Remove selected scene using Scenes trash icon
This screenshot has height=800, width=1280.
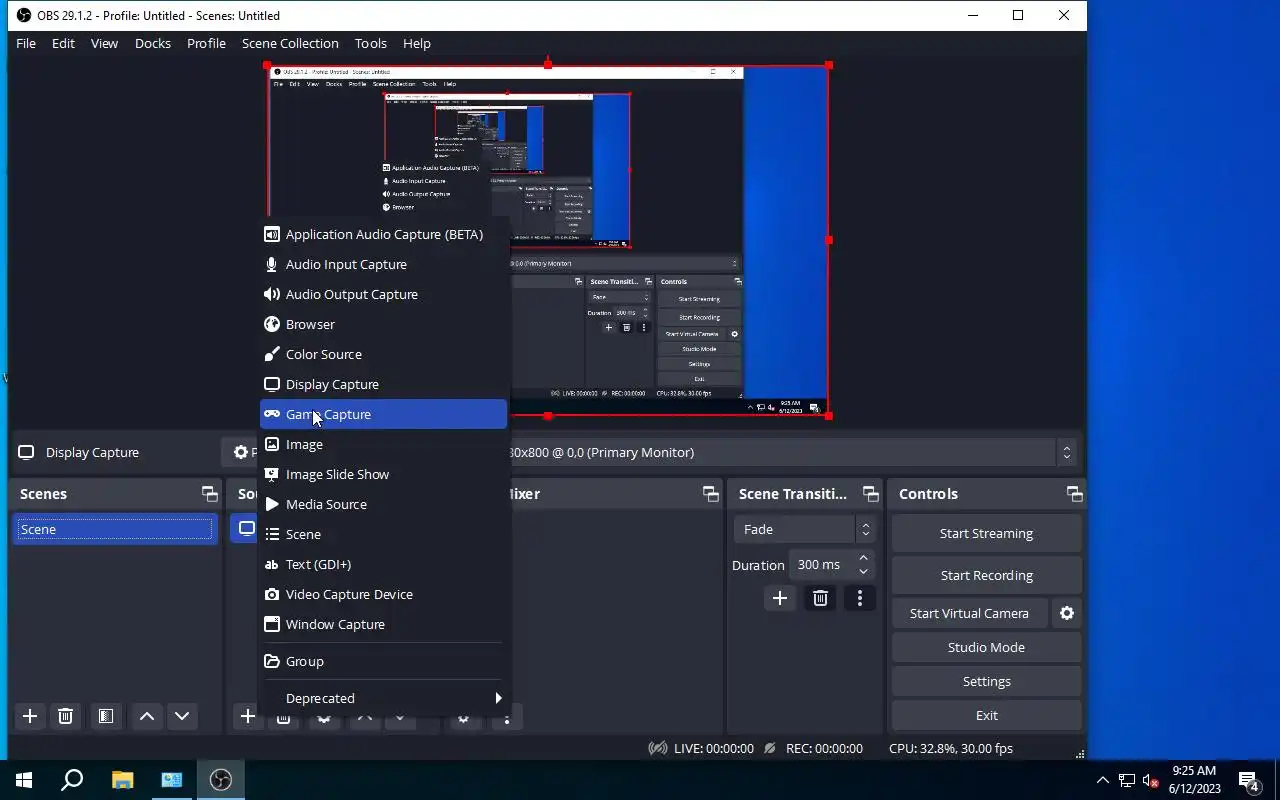click(65, 716)
